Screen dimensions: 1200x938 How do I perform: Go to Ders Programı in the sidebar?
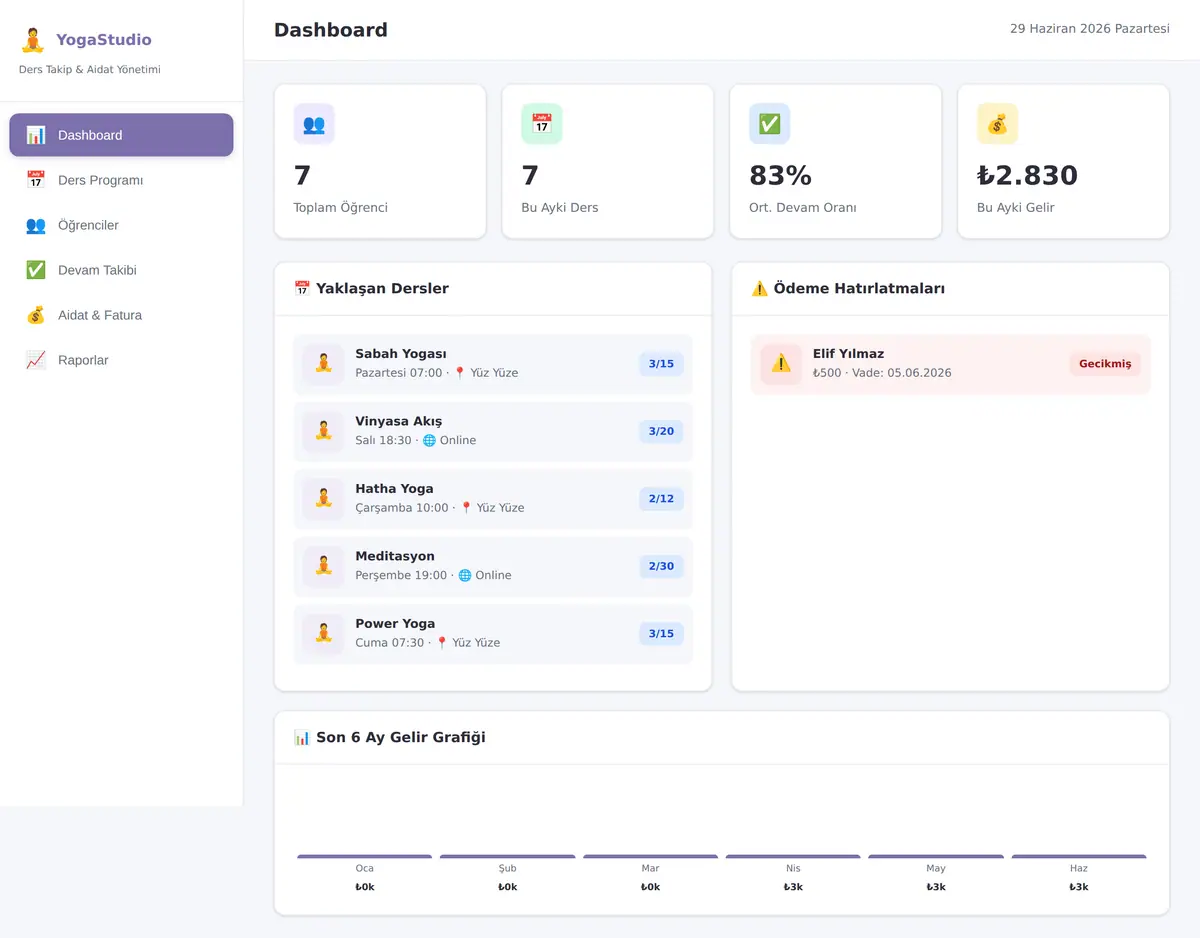[x=121, y=180]
